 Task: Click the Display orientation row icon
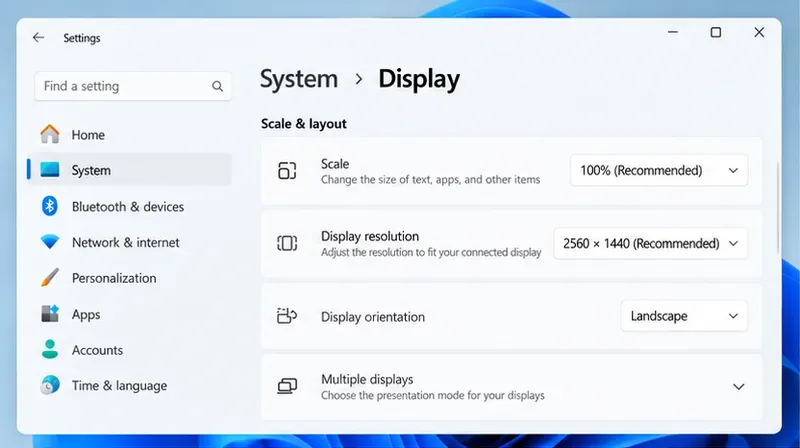coord(287,316)
